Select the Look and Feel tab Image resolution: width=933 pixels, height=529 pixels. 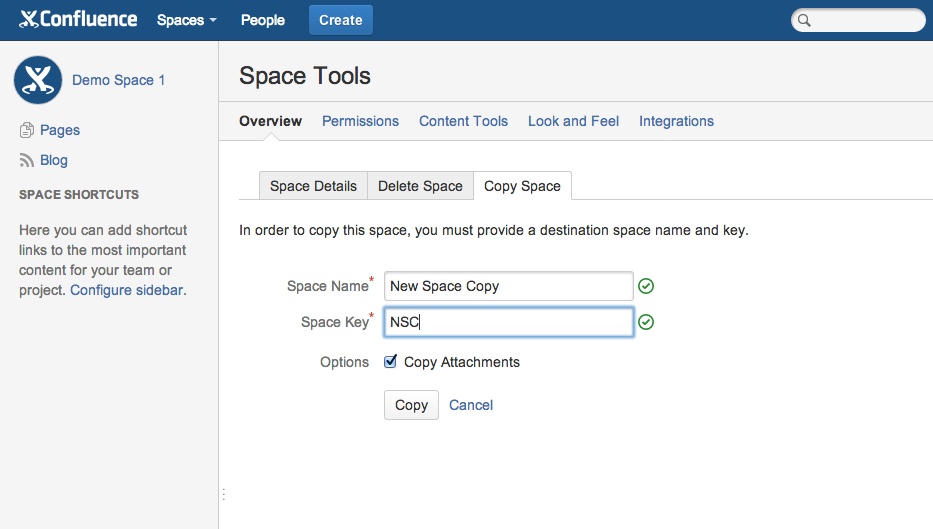point(573,121)
